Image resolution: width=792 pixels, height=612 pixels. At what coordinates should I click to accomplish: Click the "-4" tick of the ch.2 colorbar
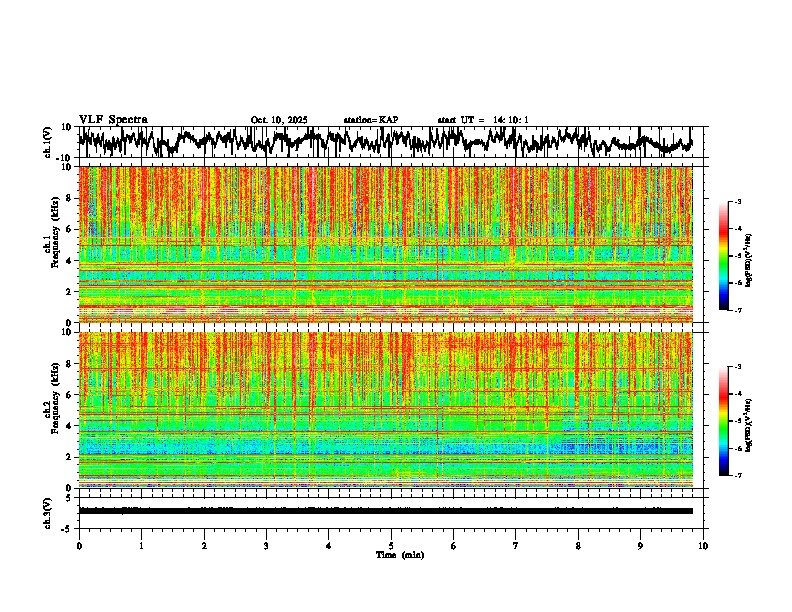738,394
